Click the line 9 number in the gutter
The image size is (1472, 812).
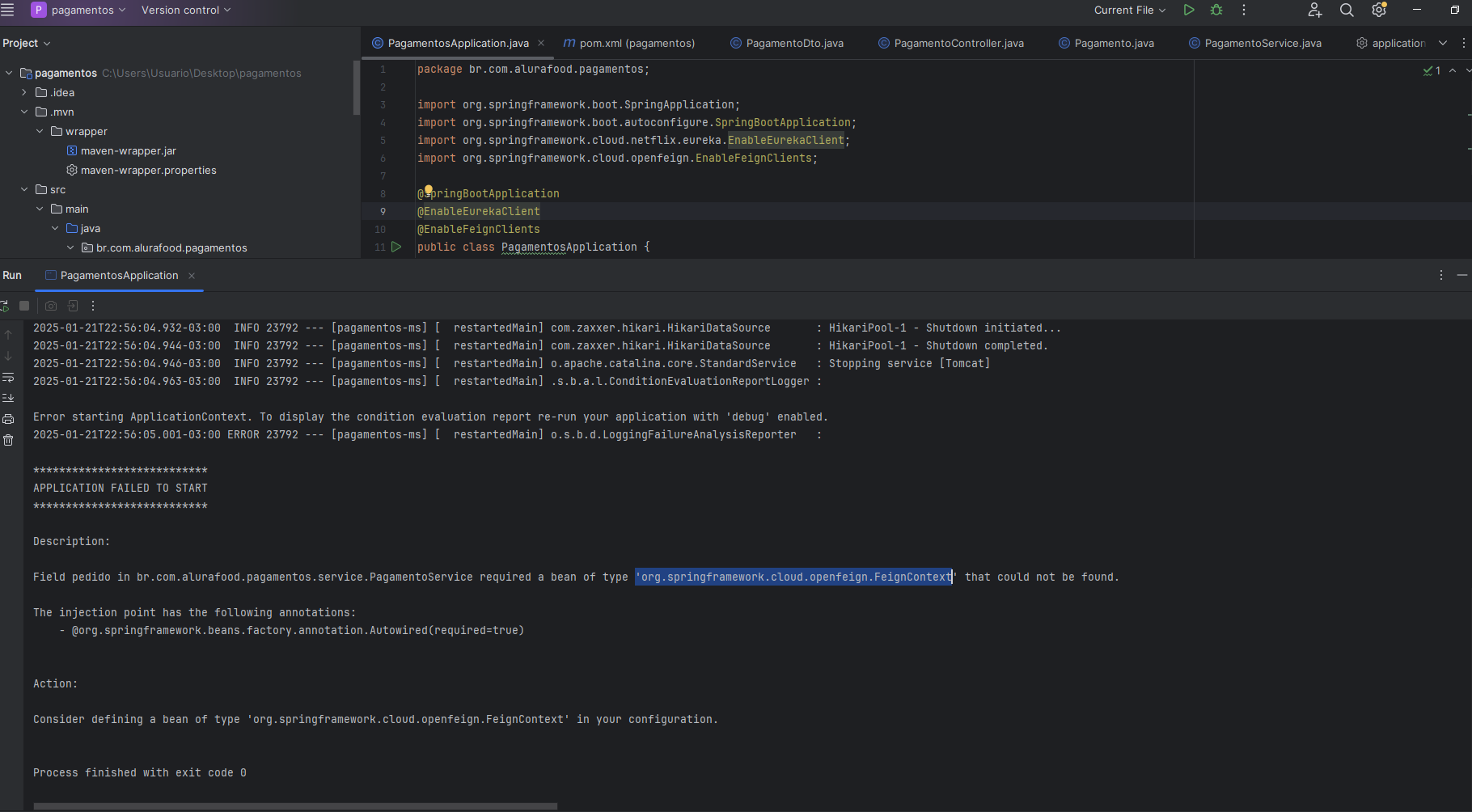point(383,211)
